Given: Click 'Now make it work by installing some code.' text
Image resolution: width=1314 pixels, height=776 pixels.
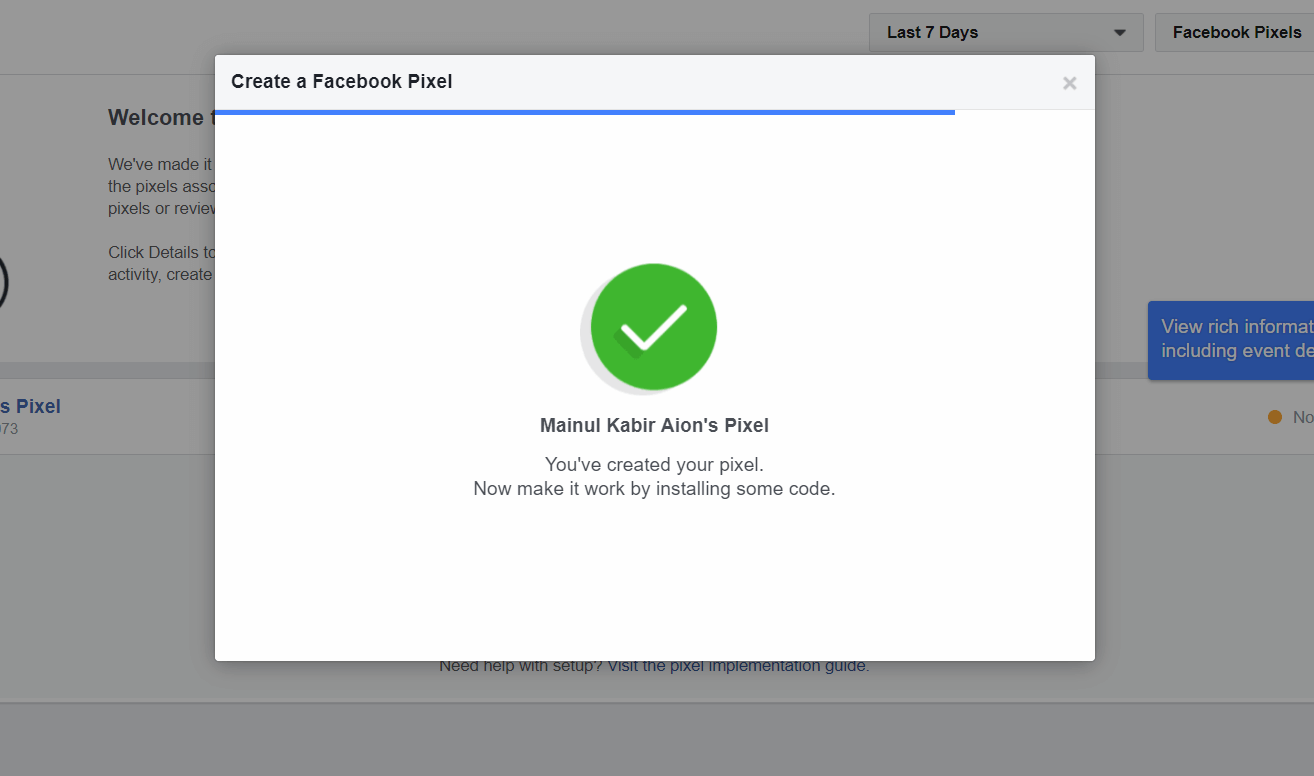Looking at the screenshot, I should (x=654, y=489).
